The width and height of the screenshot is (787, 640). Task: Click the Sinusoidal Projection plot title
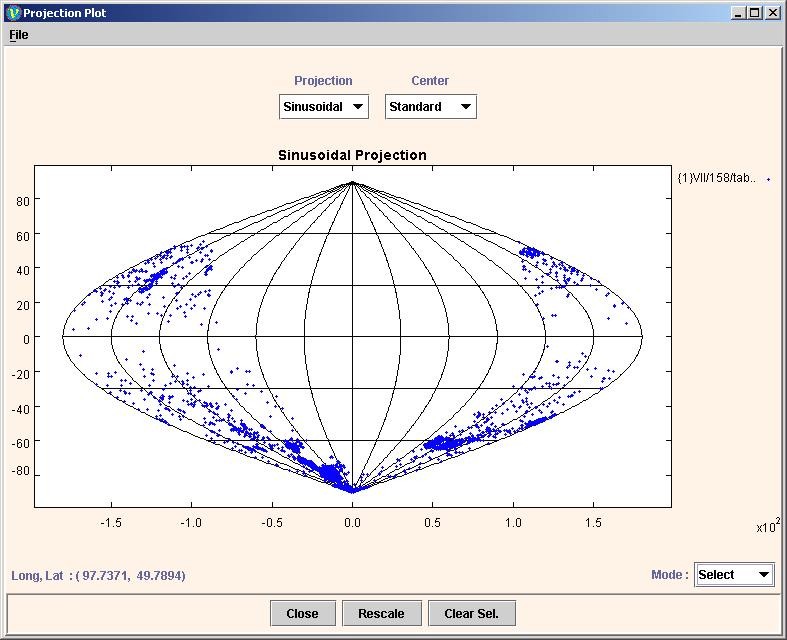point(351,155)
